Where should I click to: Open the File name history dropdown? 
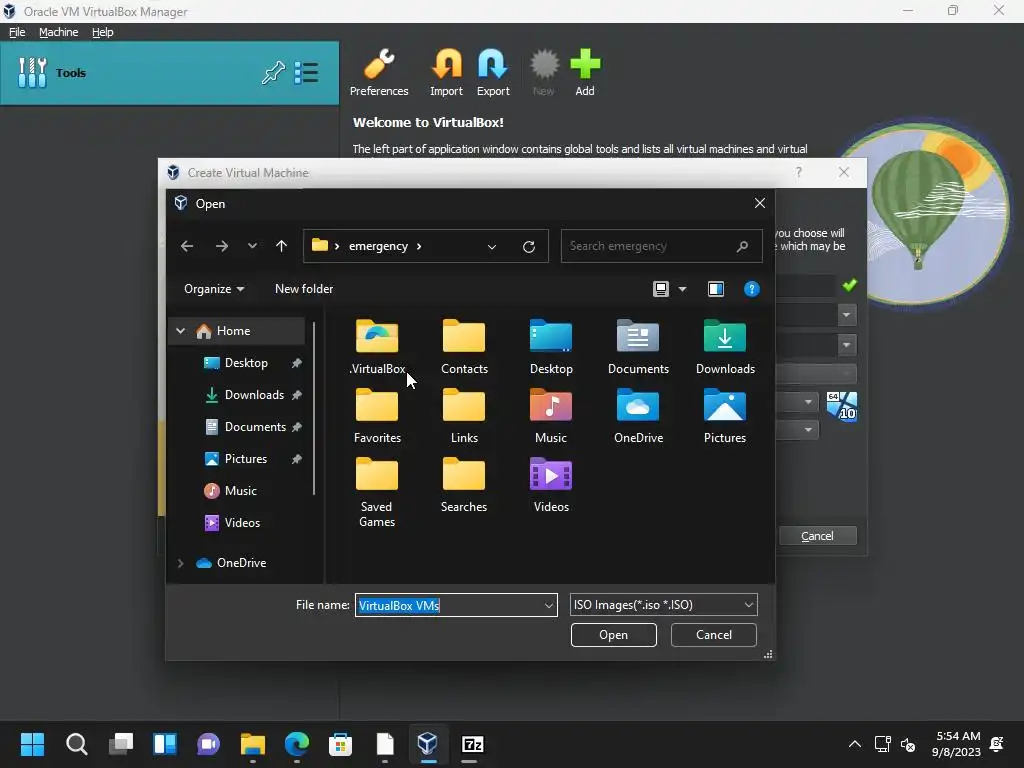tap(549, 605)
